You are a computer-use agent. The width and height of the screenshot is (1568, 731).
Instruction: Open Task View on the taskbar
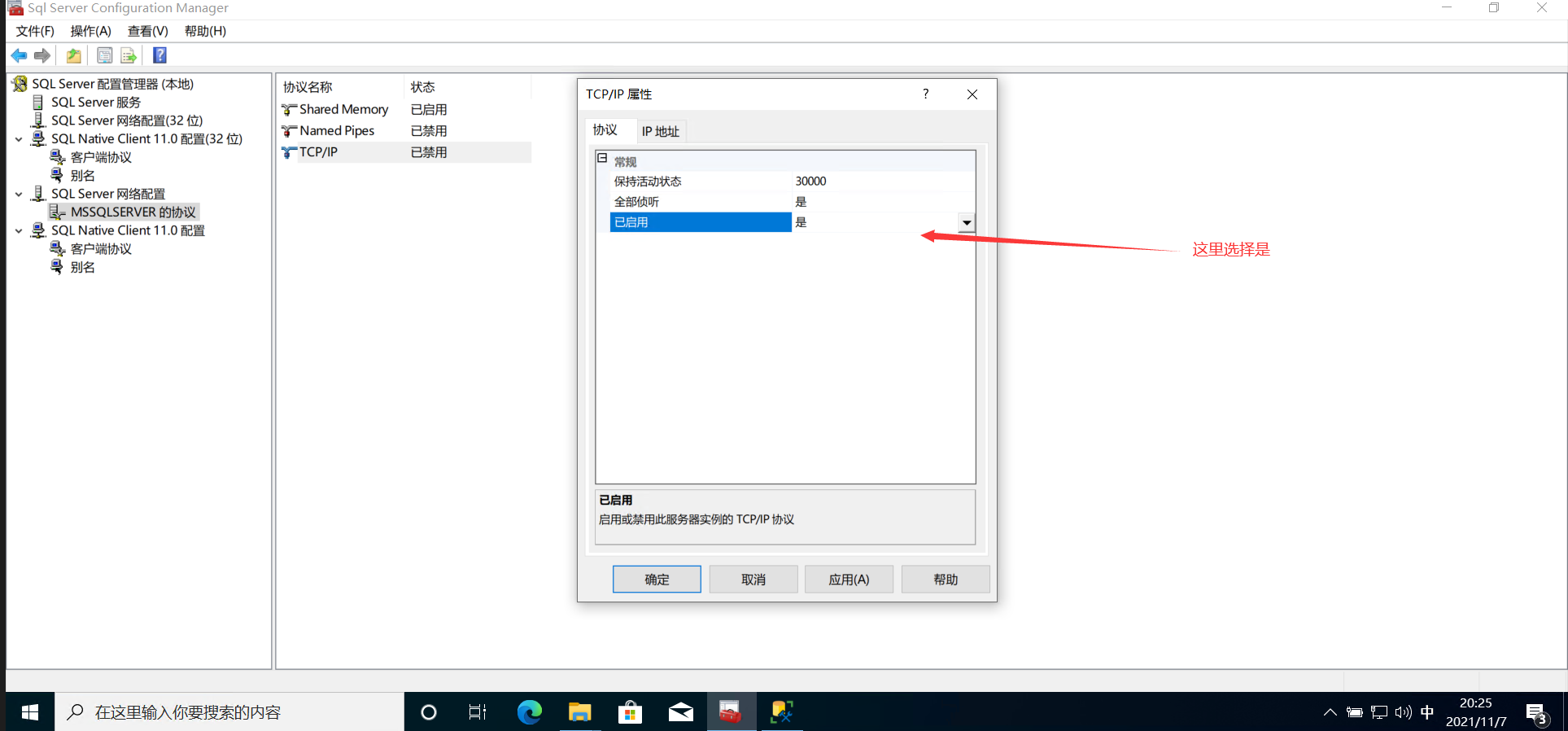[x=478, y=712]
